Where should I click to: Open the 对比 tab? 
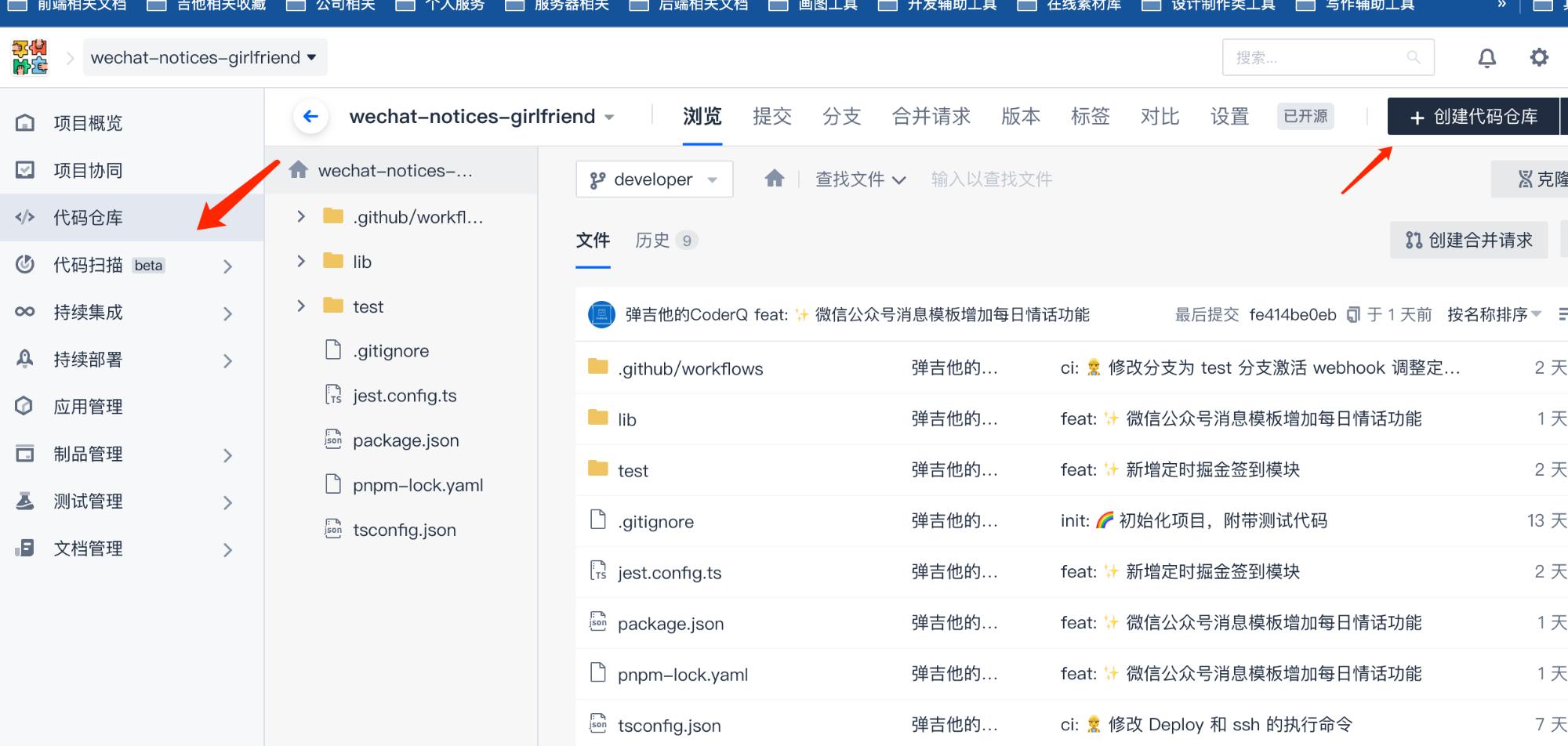click(x=1160, y=117)
